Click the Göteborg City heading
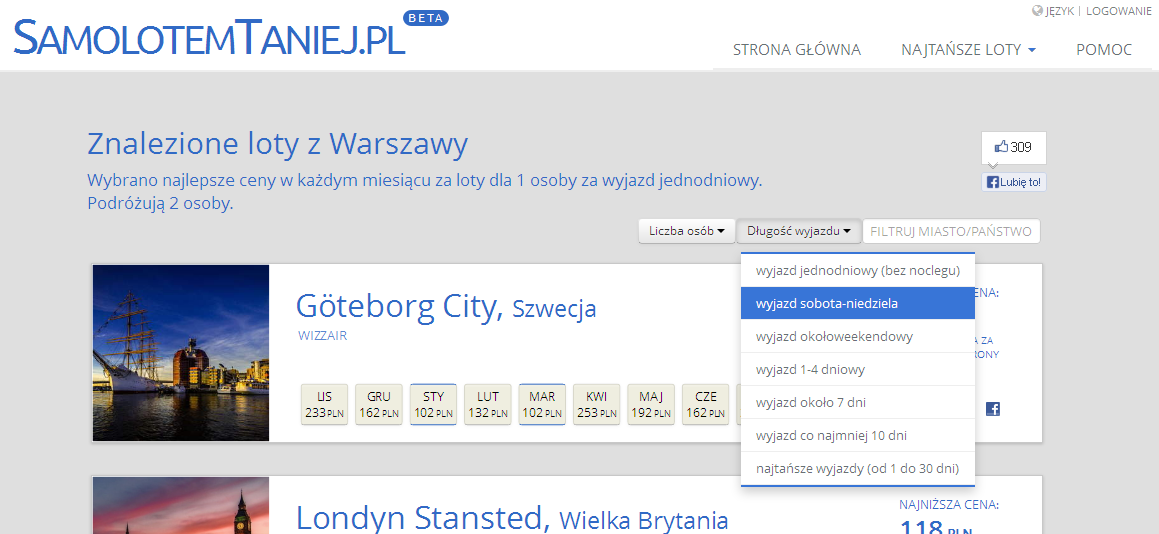Screen dimensions: 1159x534 (x=399, y=306)
